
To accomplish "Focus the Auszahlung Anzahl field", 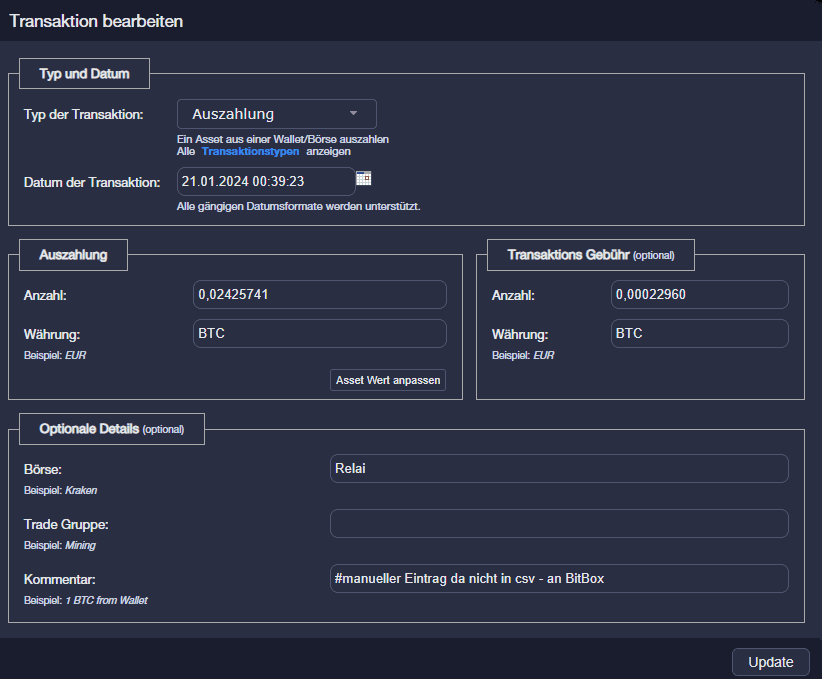I will (319, 295).
